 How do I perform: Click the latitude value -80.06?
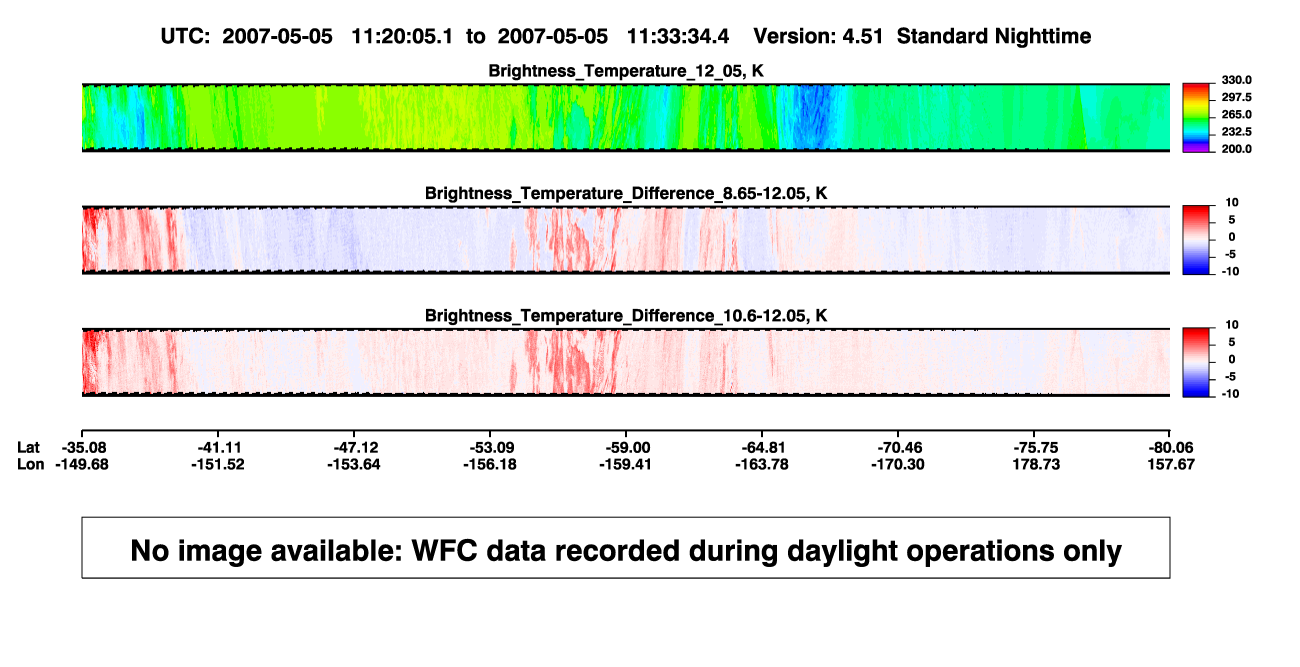pos(1170,447)
